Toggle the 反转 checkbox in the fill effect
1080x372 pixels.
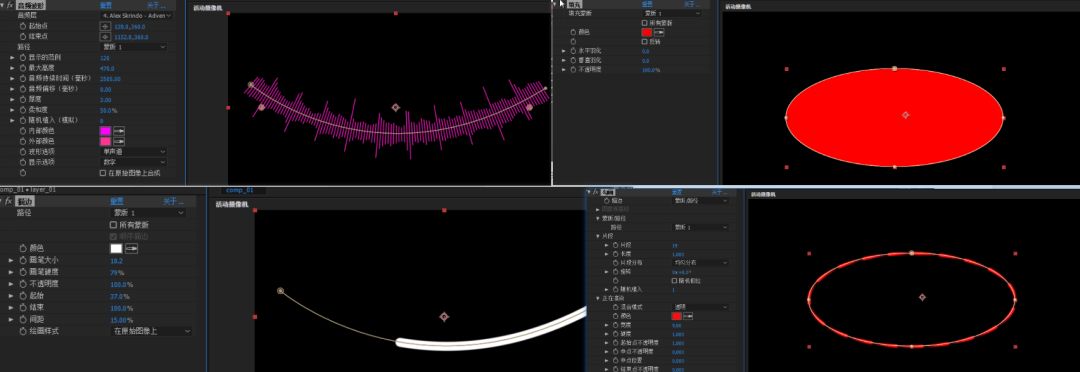645,41
